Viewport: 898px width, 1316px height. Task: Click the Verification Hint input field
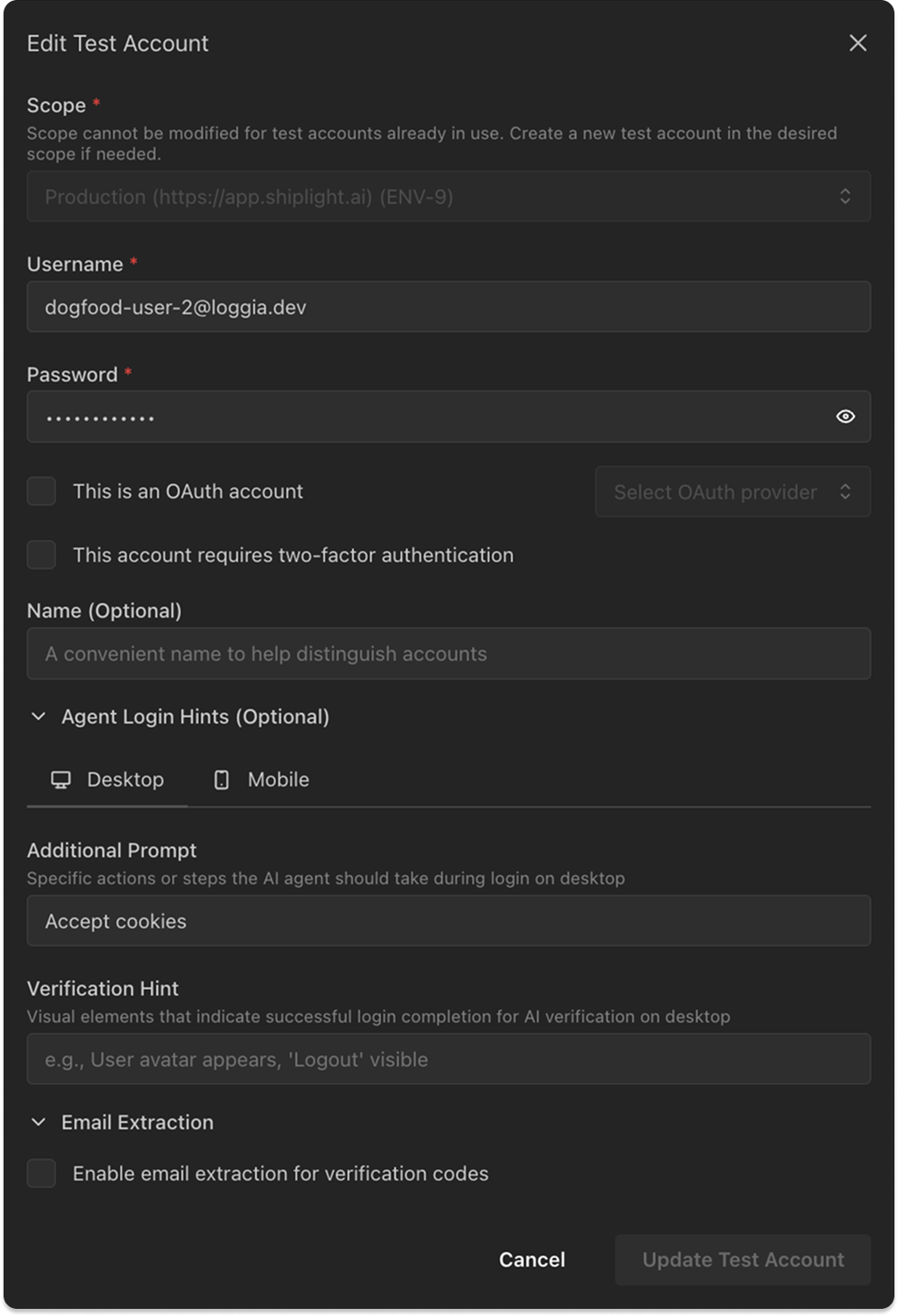point(449,1058)
